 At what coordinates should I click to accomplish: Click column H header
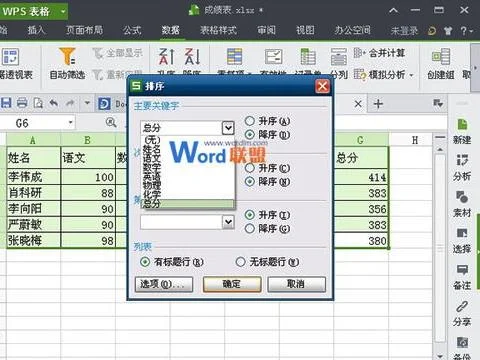pos(415,140)
